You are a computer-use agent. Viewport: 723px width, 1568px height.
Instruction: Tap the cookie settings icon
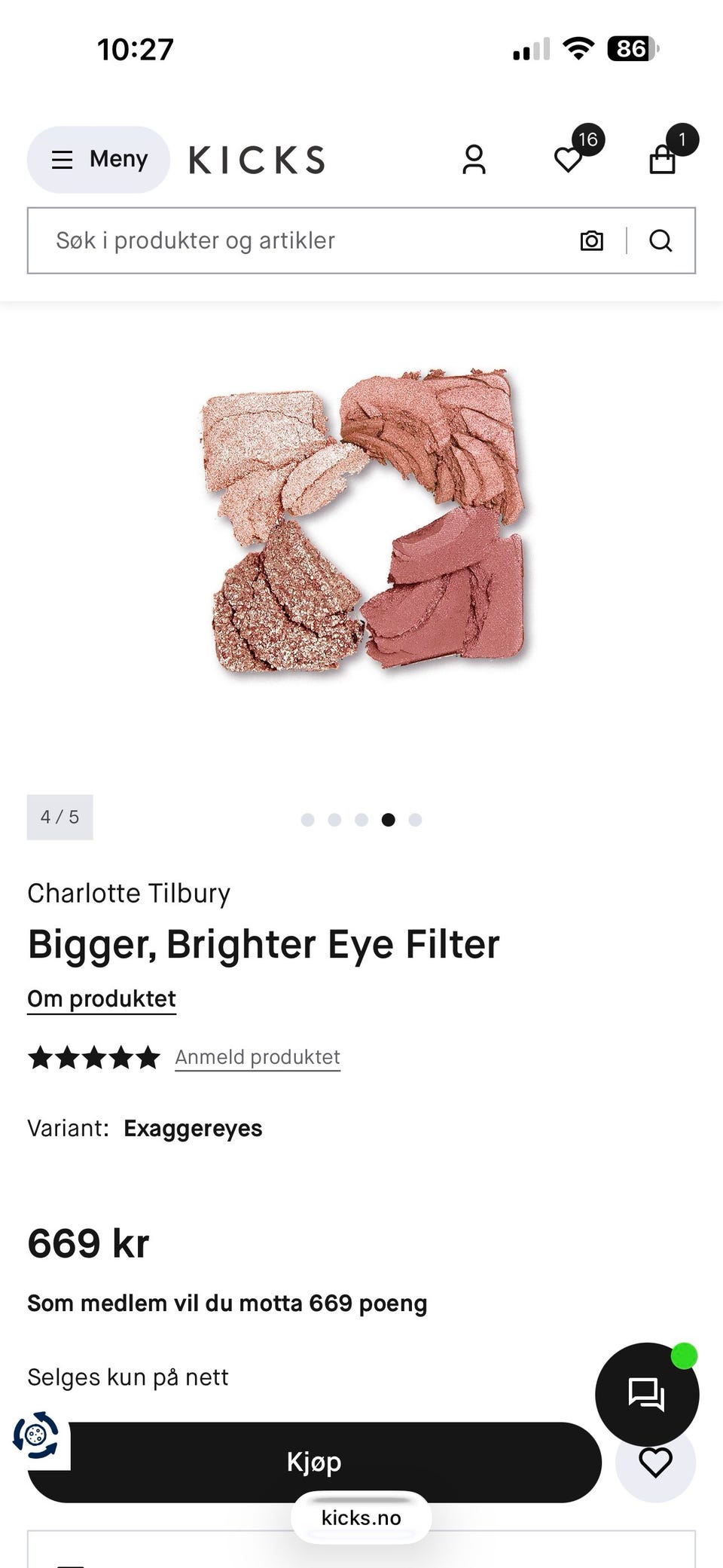pyautogui.click(x=35, y=1435)
